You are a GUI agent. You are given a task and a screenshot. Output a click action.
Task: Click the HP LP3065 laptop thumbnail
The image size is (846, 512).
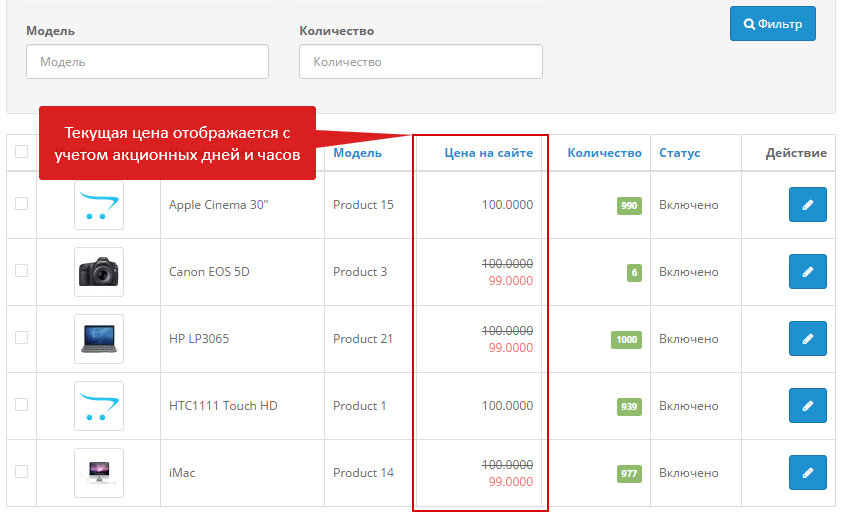[x=99, y=339]
